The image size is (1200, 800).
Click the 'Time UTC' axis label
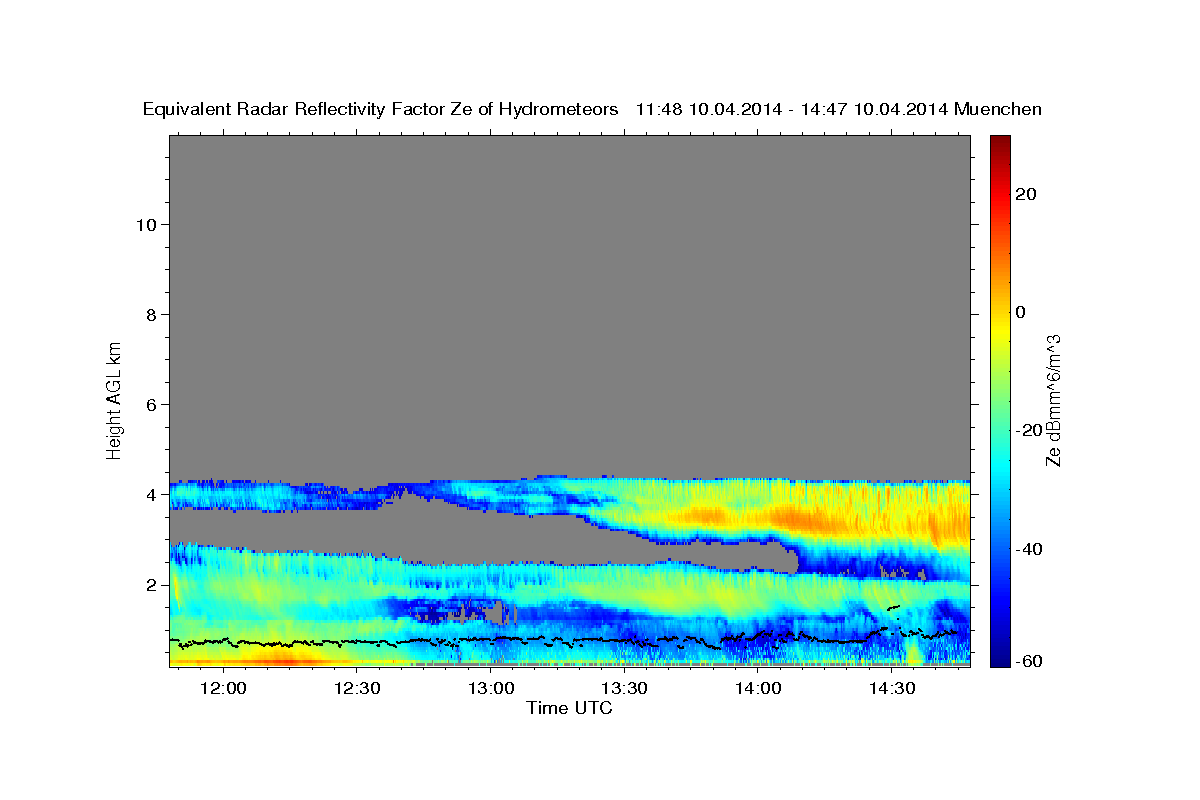[x=569, y=708]
